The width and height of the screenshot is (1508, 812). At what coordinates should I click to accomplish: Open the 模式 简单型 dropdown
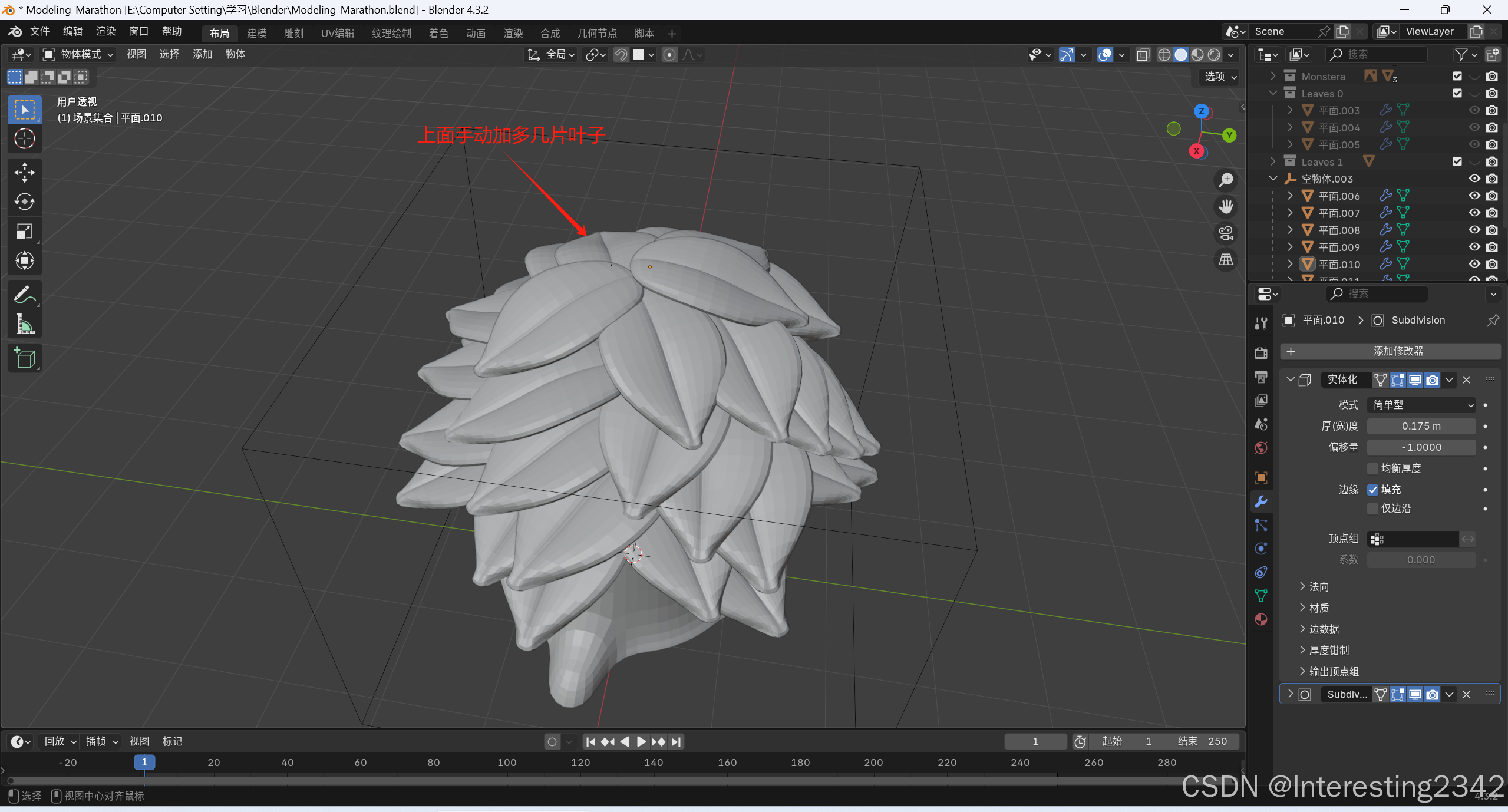(x=1421, y=405)
